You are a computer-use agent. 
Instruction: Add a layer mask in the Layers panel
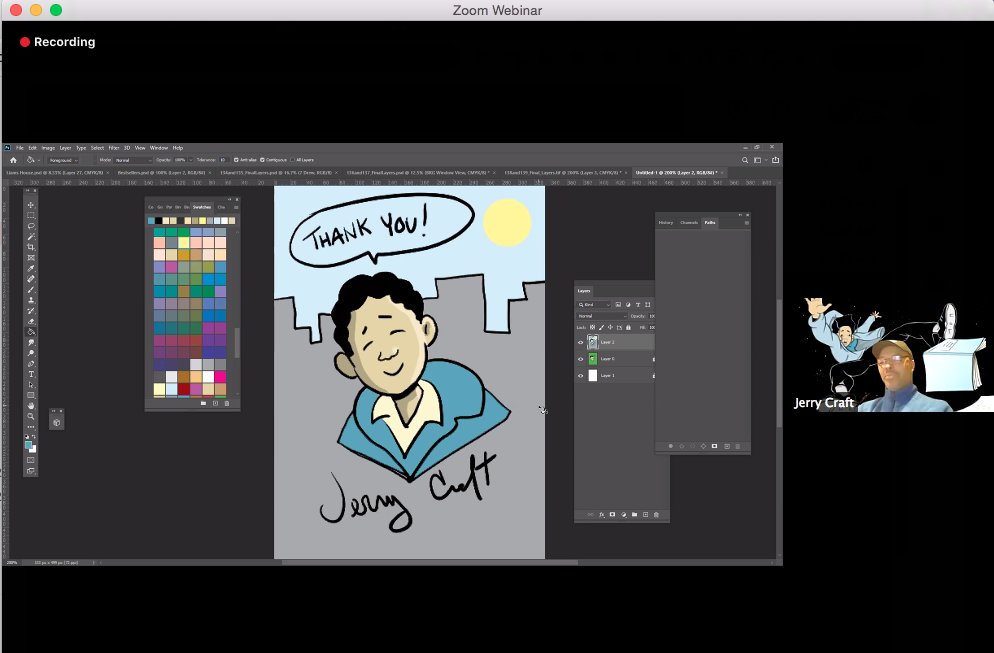tap(612, 515)
